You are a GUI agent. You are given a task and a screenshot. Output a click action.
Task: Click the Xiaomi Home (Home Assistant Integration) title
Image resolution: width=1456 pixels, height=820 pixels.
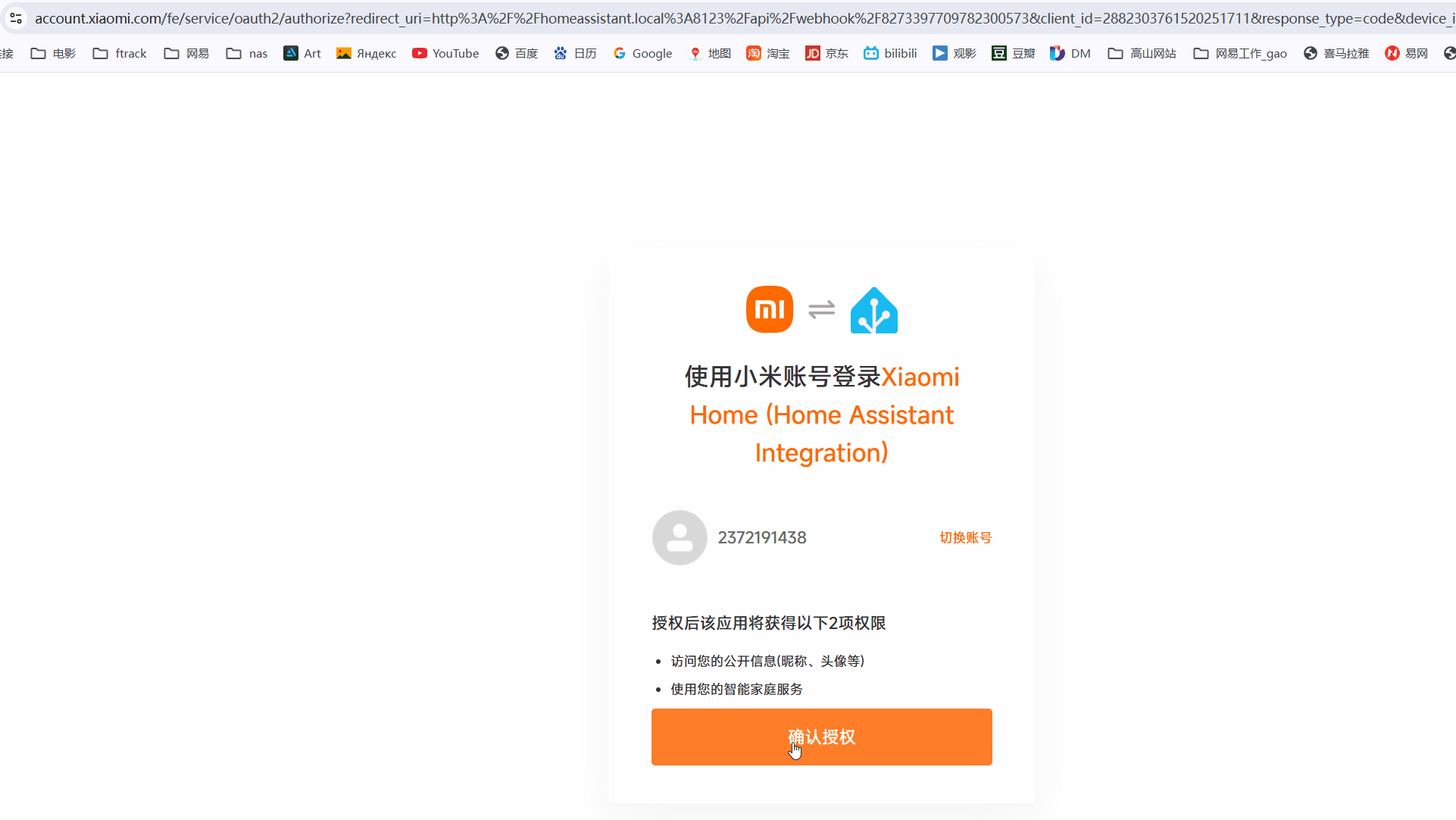pos(822,415)
